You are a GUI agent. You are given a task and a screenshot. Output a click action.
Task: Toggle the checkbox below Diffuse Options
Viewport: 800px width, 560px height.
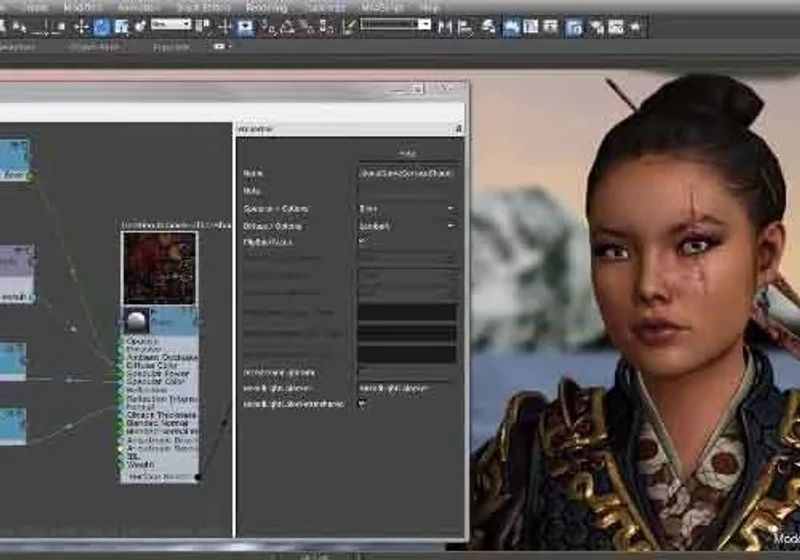[x=363, y=241]
